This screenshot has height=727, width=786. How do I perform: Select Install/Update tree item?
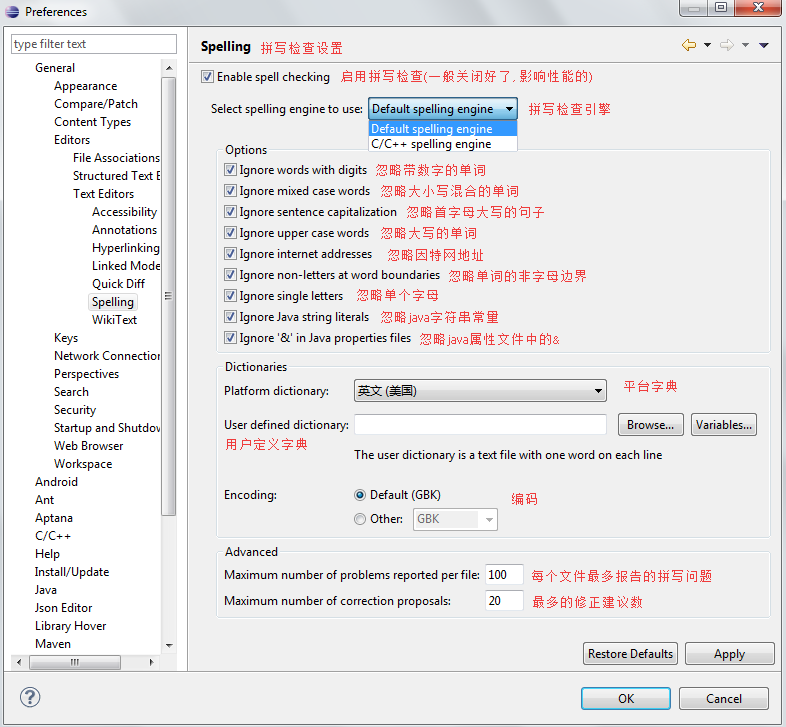point(72,572)
